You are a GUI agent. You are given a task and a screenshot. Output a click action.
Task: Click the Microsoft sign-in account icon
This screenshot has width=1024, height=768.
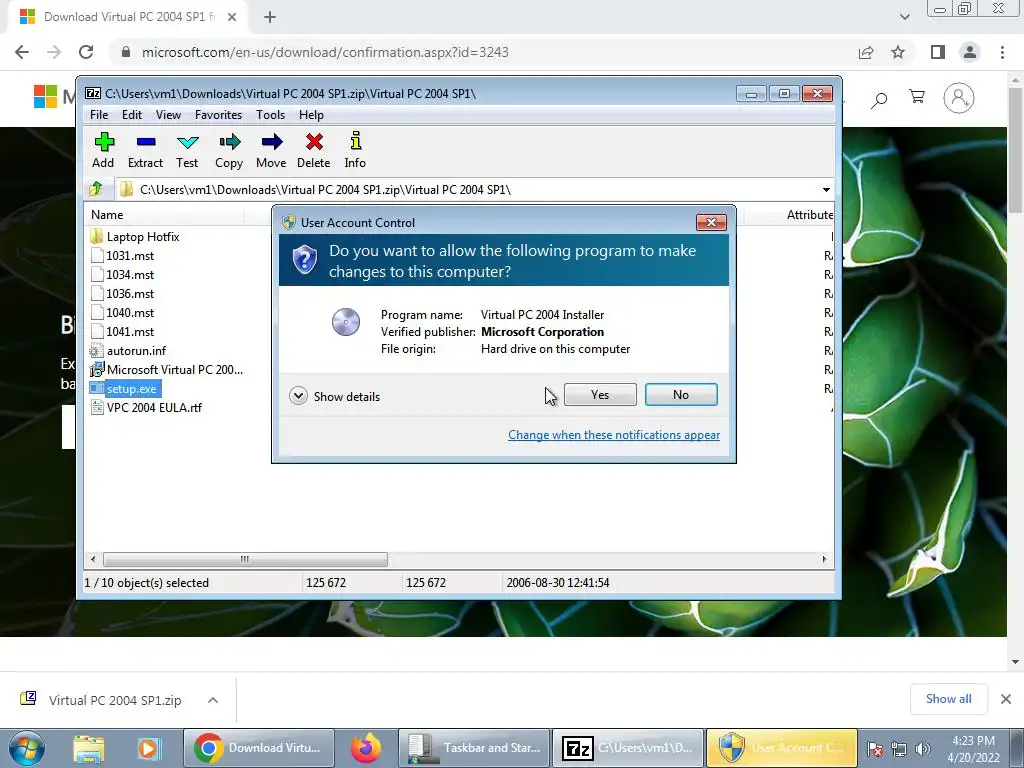coord(959,98)
